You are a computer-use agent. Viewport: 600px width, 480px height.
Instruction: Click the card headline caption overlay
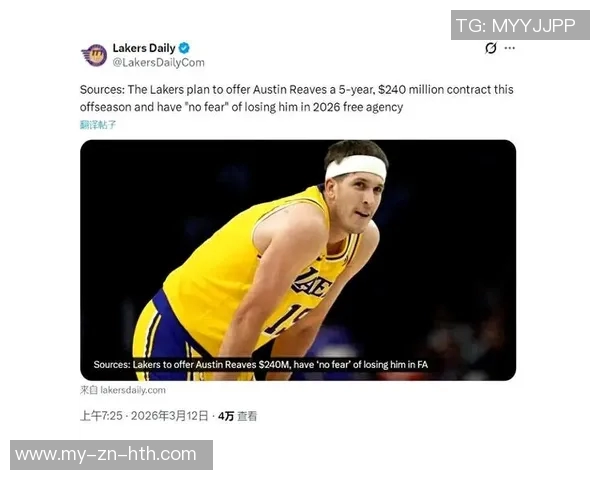click(x=261, y=364)
